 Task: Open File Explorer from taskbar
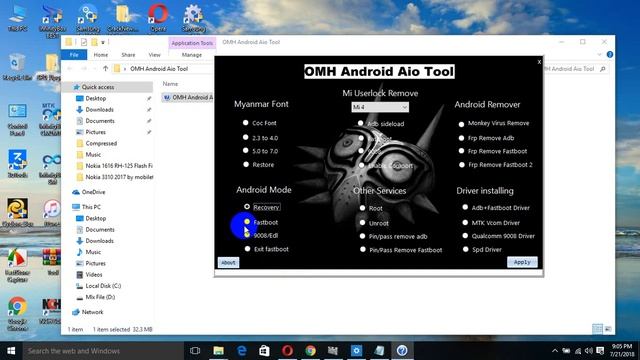[218, 351]
